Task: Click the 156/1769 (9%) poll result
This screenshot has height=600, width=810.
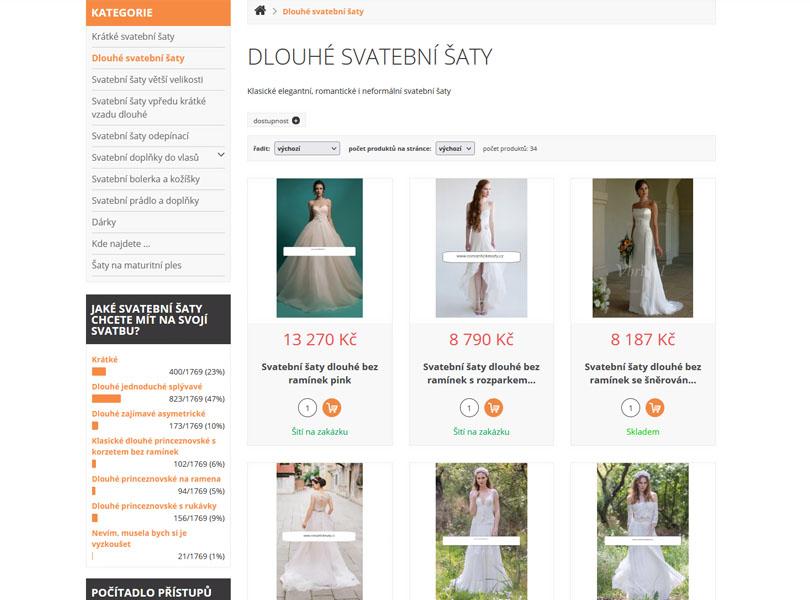Action: click(199, 518)
